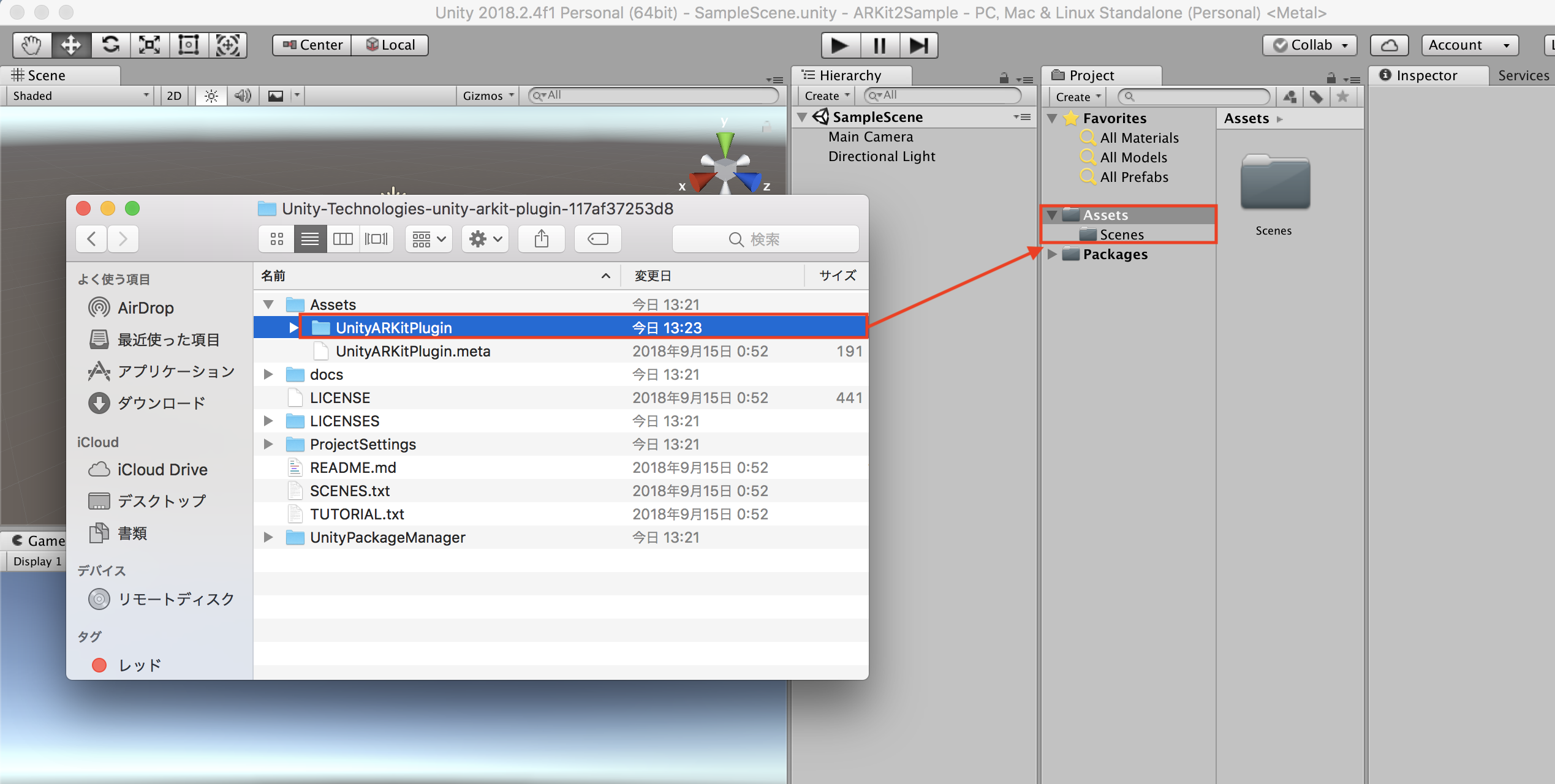The image size is (1555, 784).
Task: Click the Finder search field
Action: tap(765, 239)
